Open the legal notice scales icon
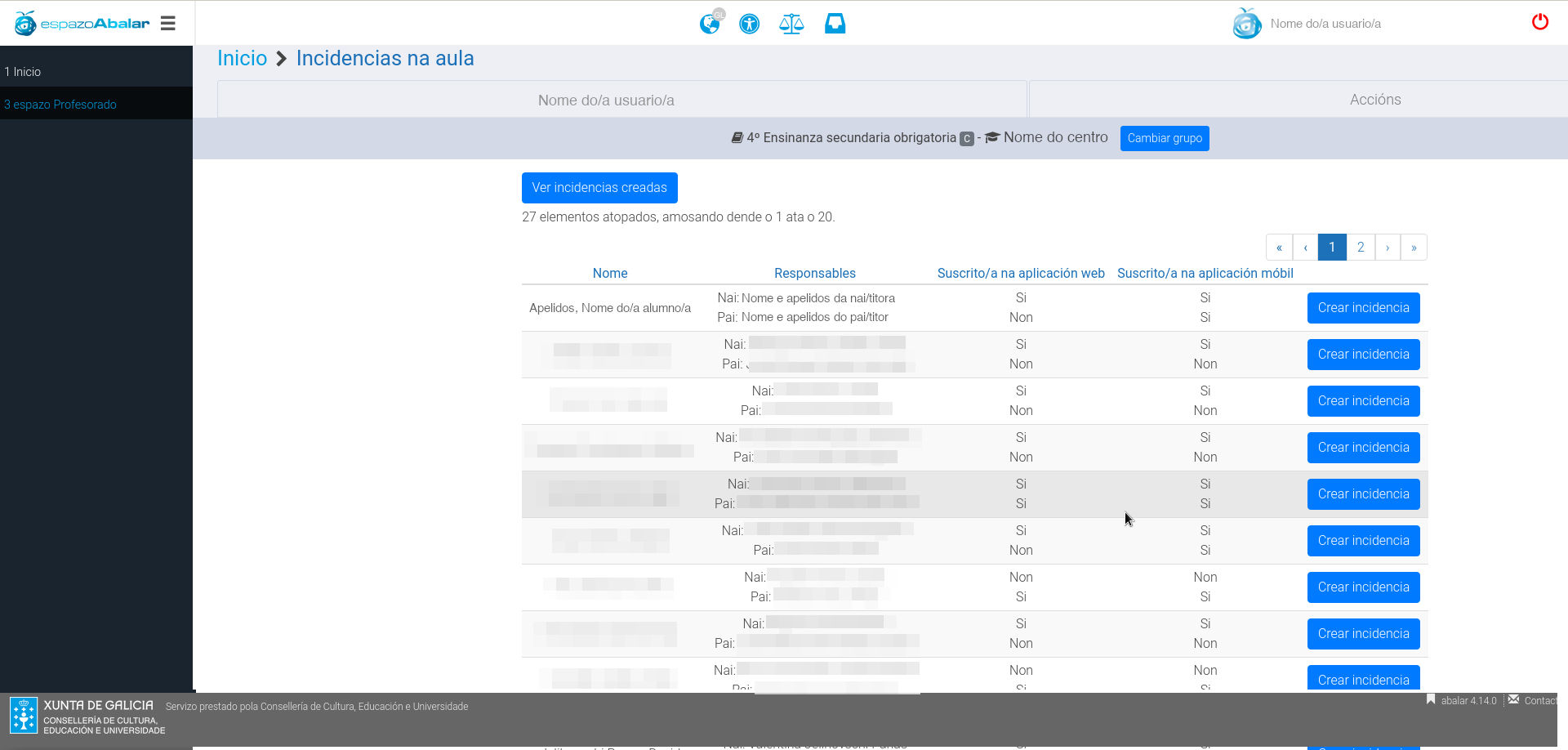Screen dimensions: 1568x750 click(x=791, y=24)
